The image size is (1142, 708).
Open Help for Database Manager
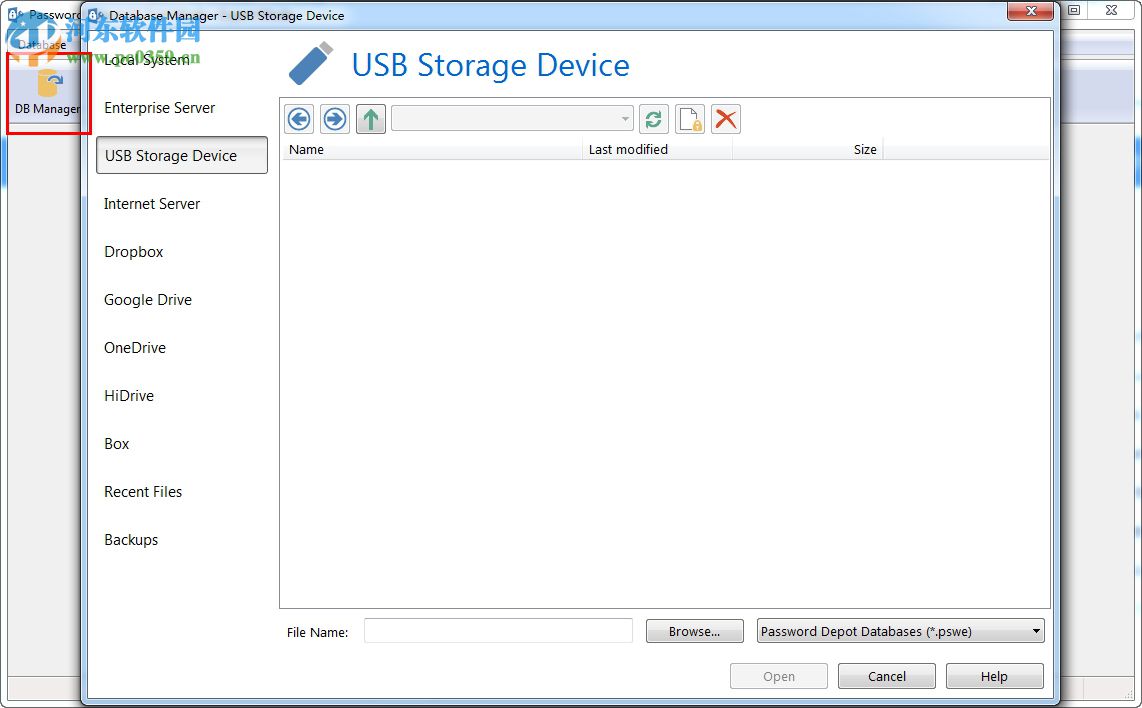coord(994,677)
